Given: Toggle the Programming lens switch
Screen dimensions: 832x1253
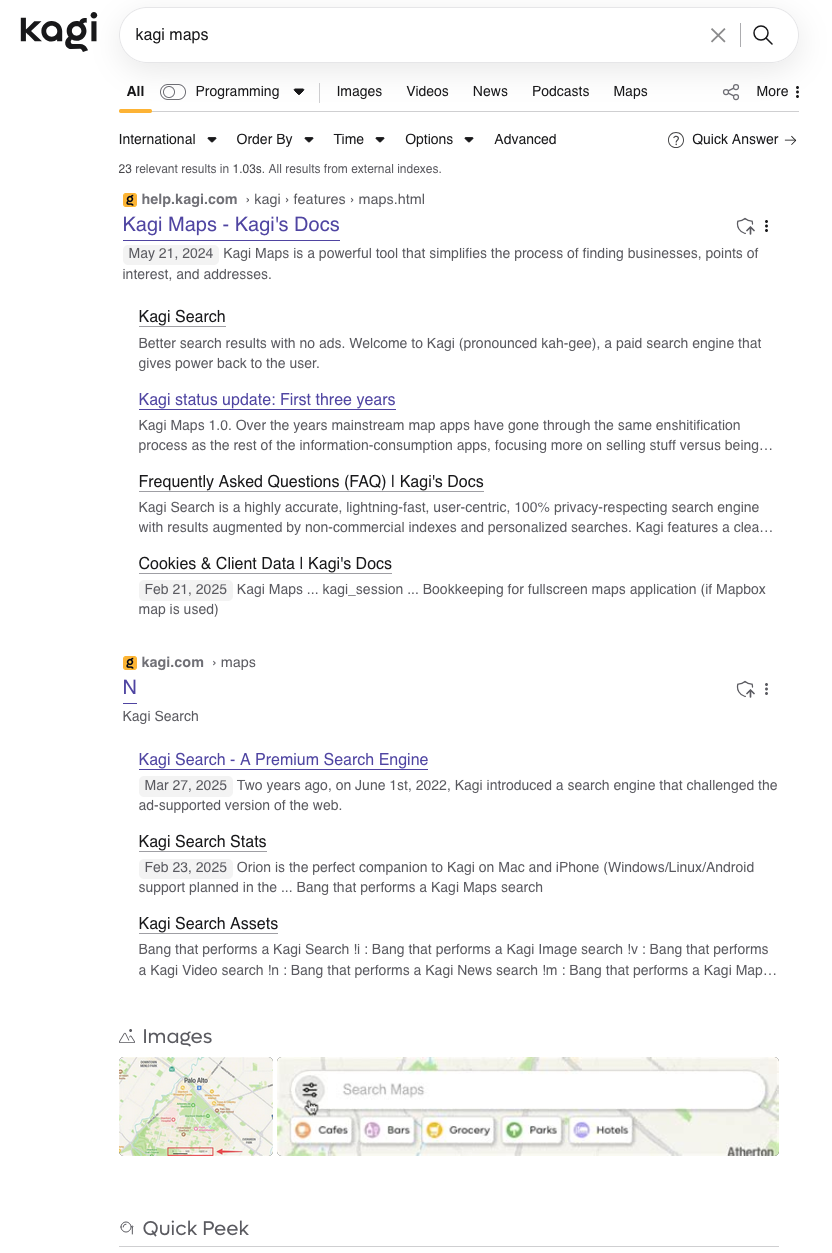Looking at the screenshot, I should click(x=173, y=92).
